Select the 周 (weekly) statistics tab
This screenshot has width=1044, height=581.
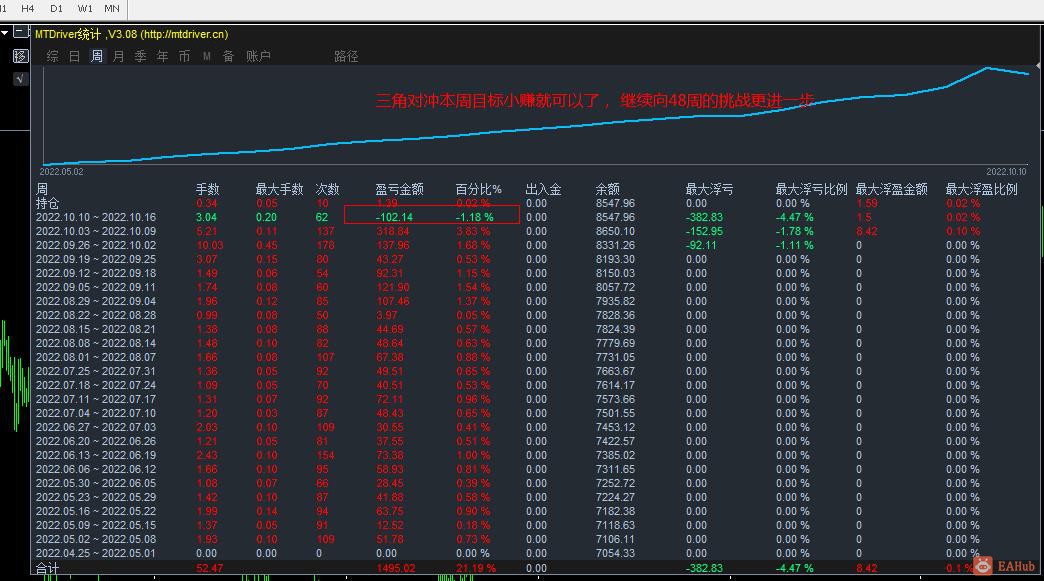(97, 57)
